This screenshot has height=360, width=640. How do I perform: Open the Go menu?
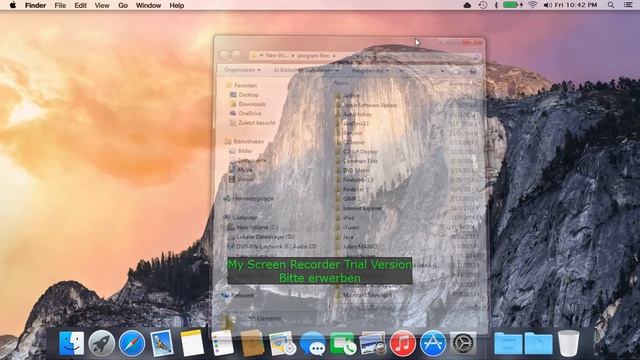coord(123,5)
